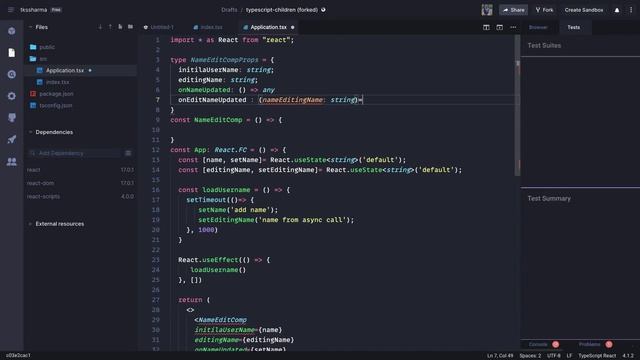Click the red Problems count badge
This screenshot has height=360, width=640.
pos(609,344)
